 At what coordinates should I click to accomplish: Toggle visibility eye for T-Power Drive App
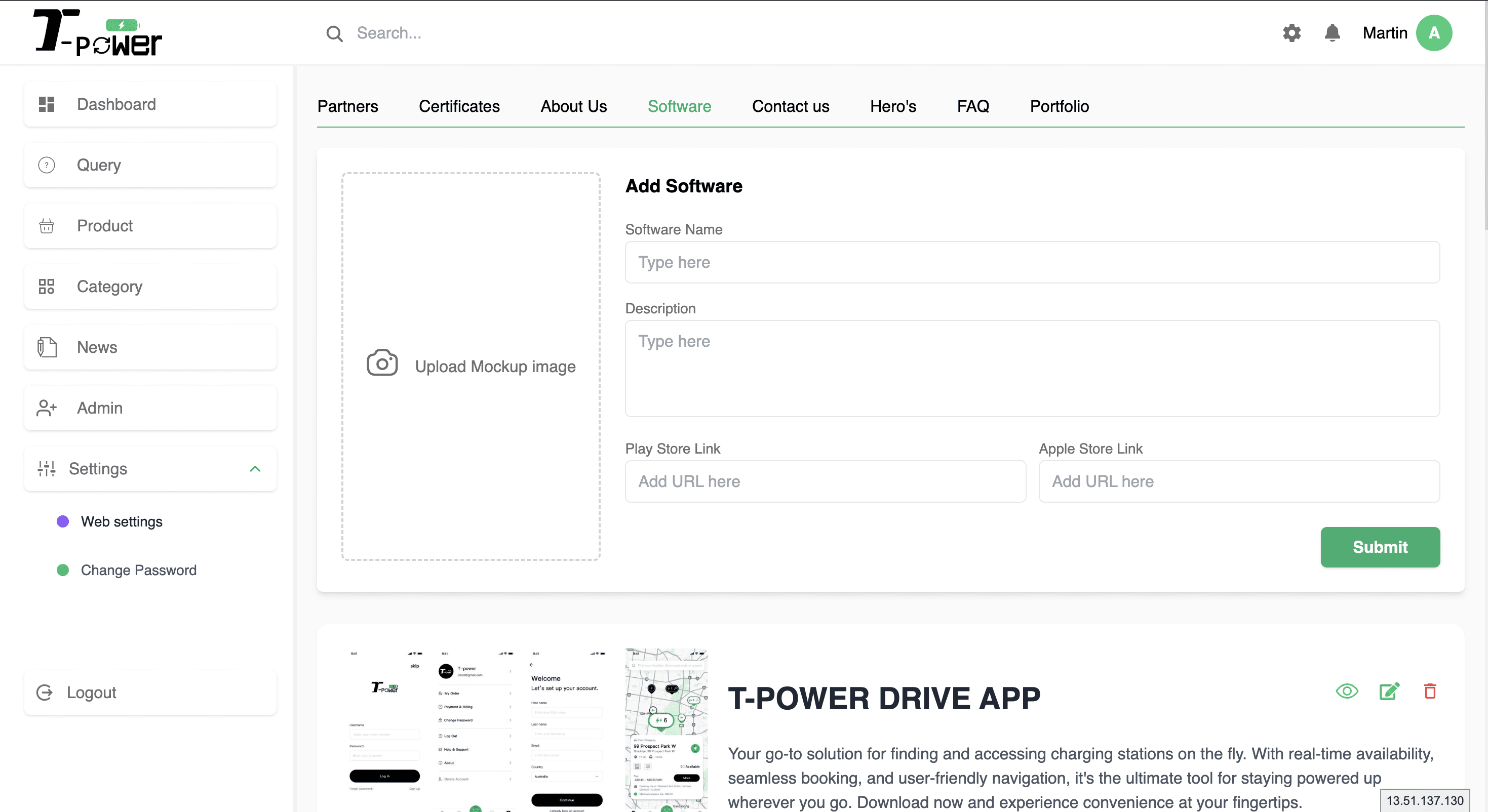[x=1347, y=692]
